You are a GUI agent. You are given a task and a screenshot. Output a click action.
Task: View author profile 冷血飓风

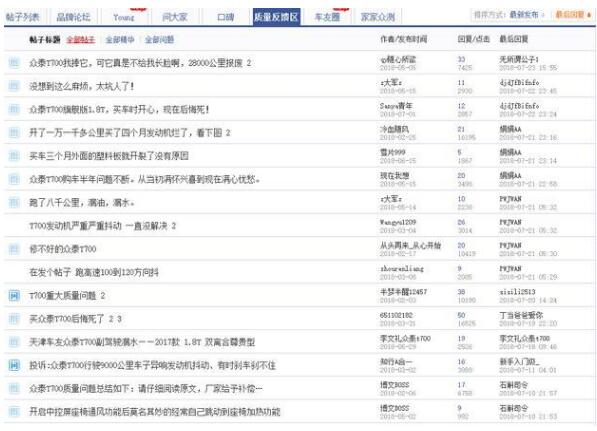point(394,129)
